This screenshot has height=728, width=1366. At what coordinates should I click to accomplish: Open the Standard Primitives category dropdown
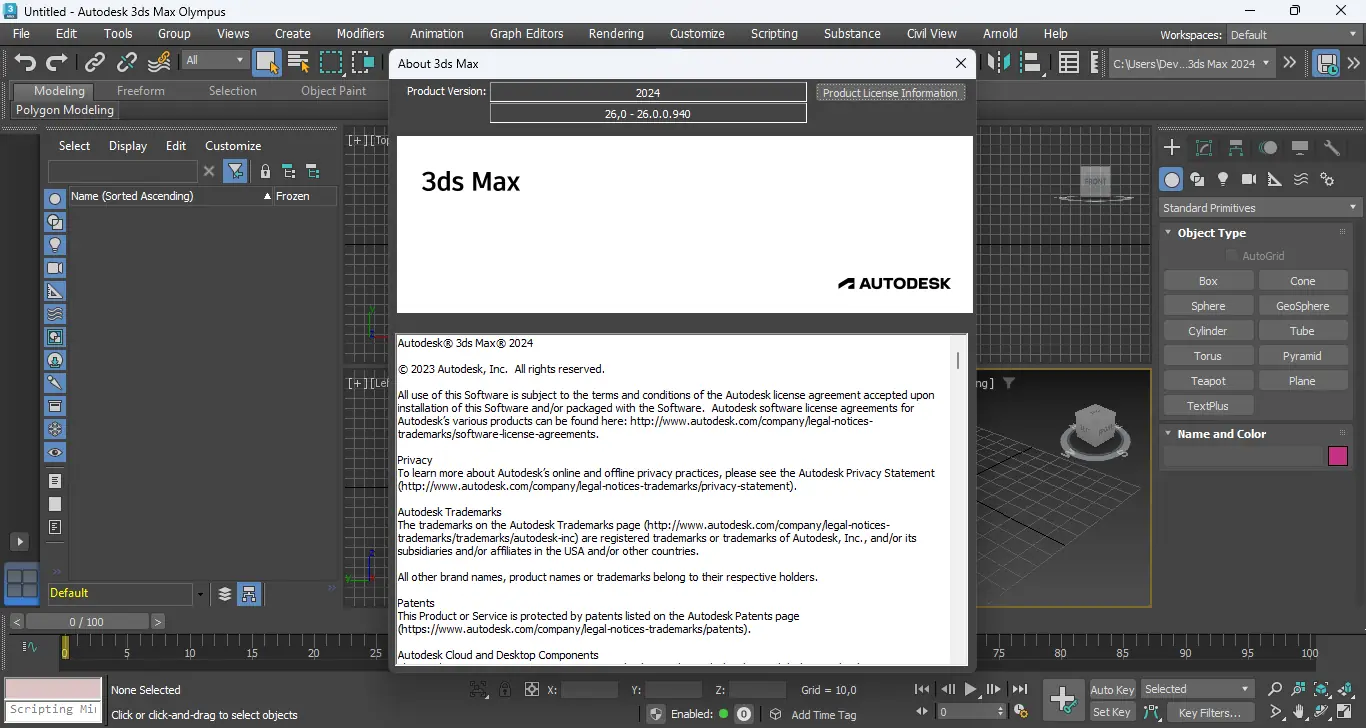[x=1260, y=208]
